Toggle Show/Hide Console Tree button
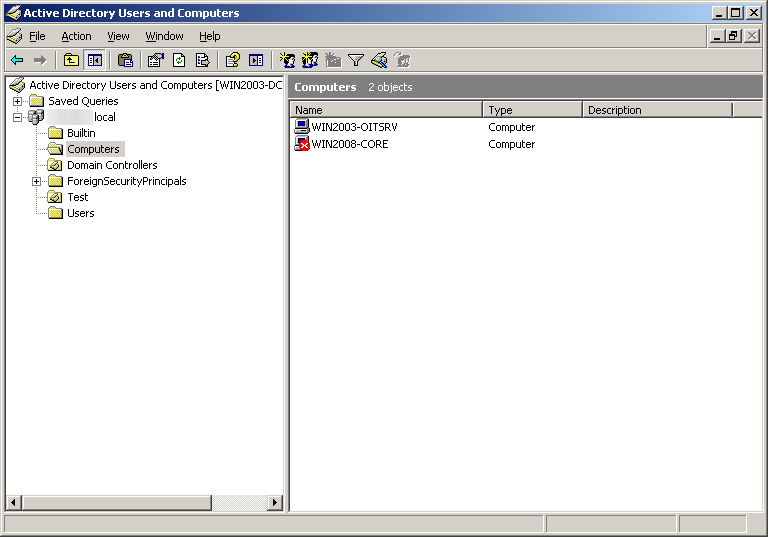 [x=95, y=60]
